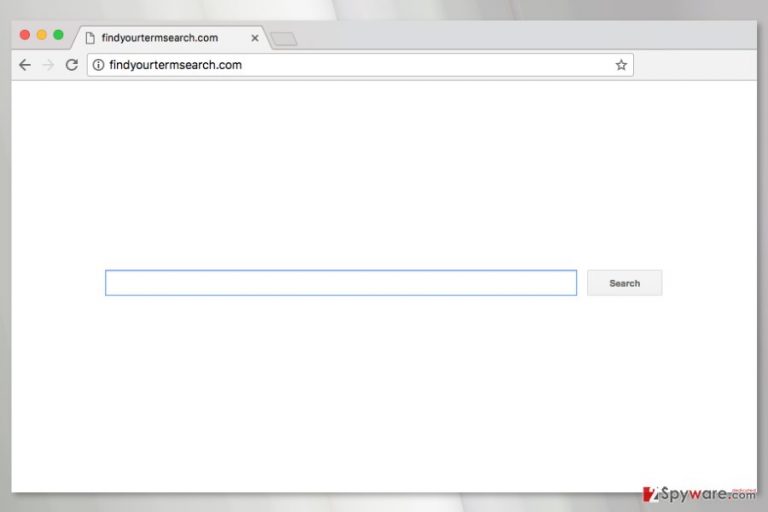Select the findyourtermsearch.com tab
The height and width of the screenshot is (512, 768).
(x=170, y=38)
